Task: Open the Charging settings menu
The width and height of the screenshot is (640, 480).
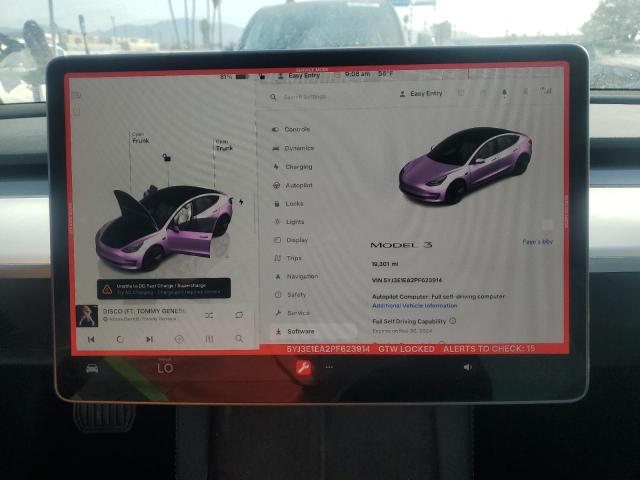Action: (x=293, y=167)
